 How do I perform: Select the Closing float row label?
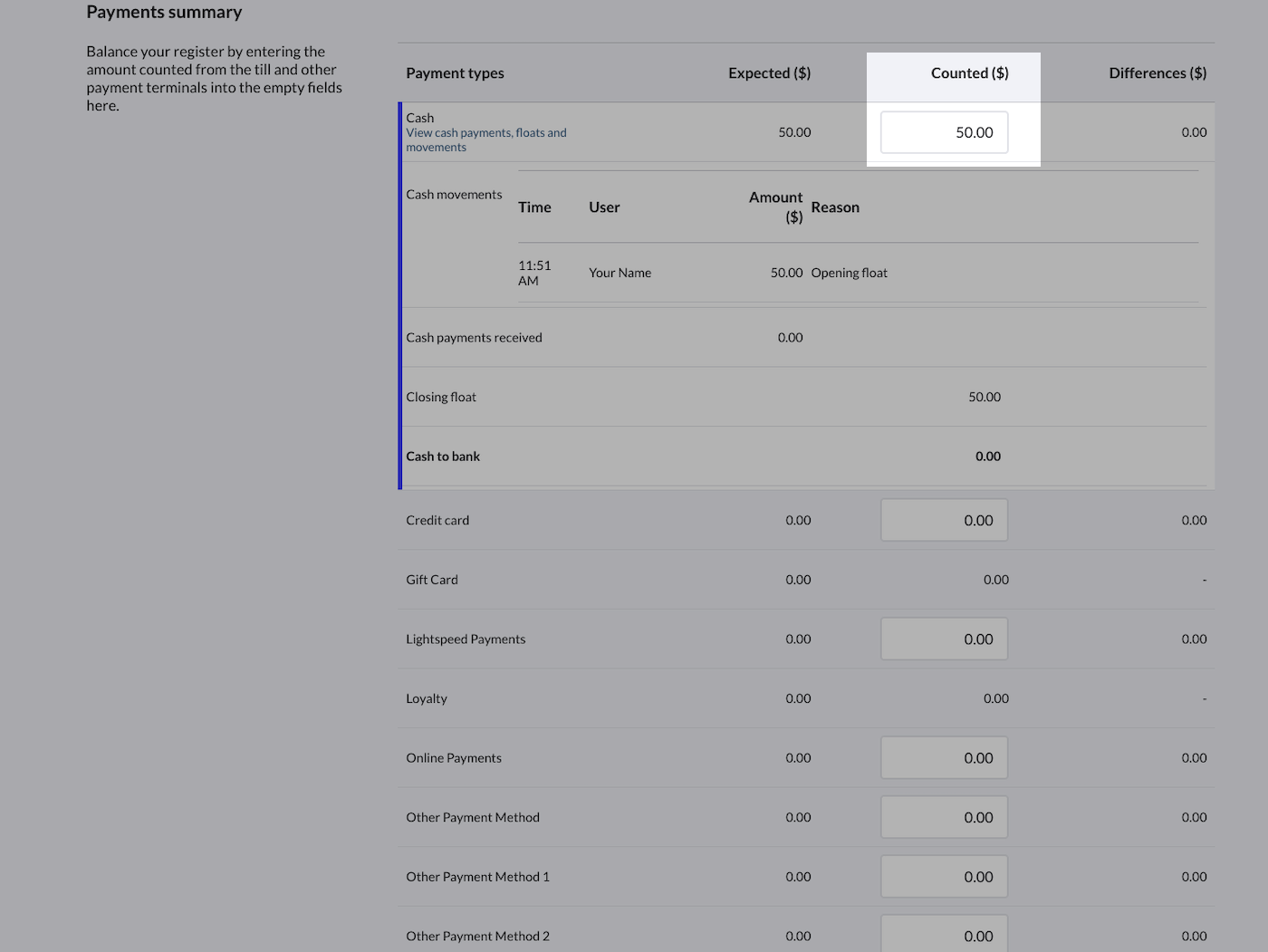(441, 397)
